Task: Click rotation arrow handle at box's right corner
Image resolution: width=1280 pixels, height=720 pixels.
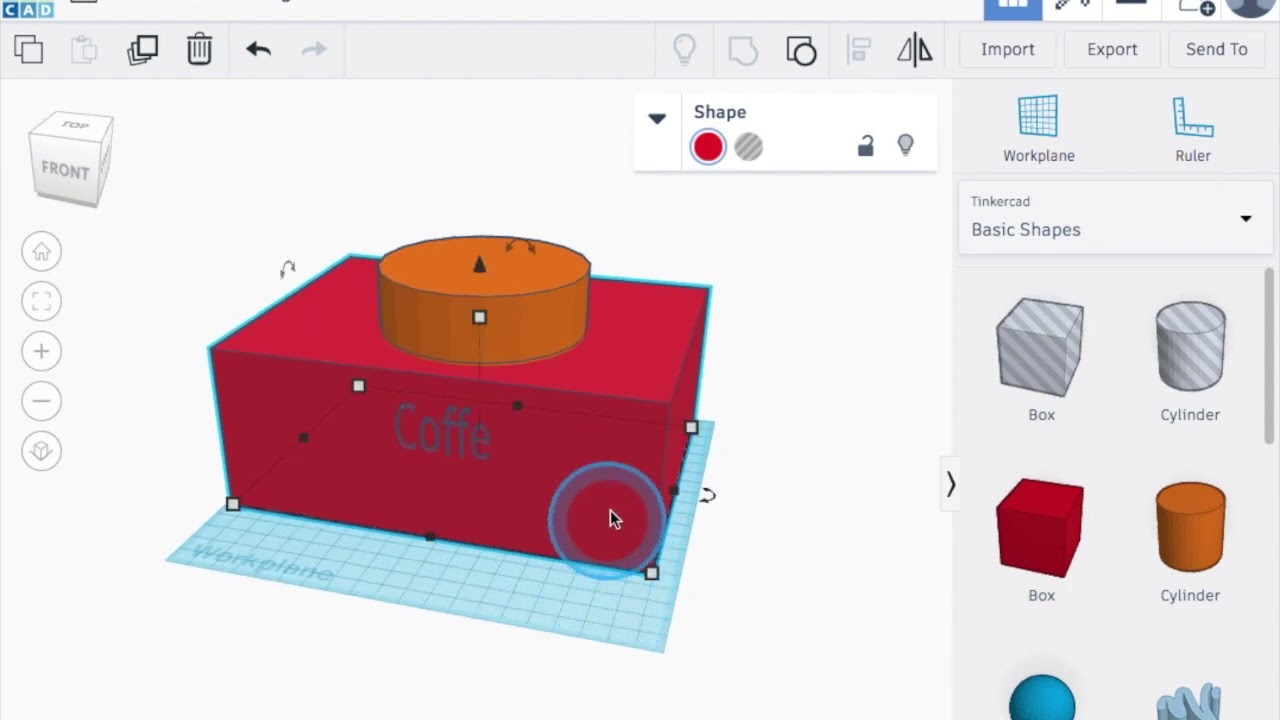Action: 707,495
